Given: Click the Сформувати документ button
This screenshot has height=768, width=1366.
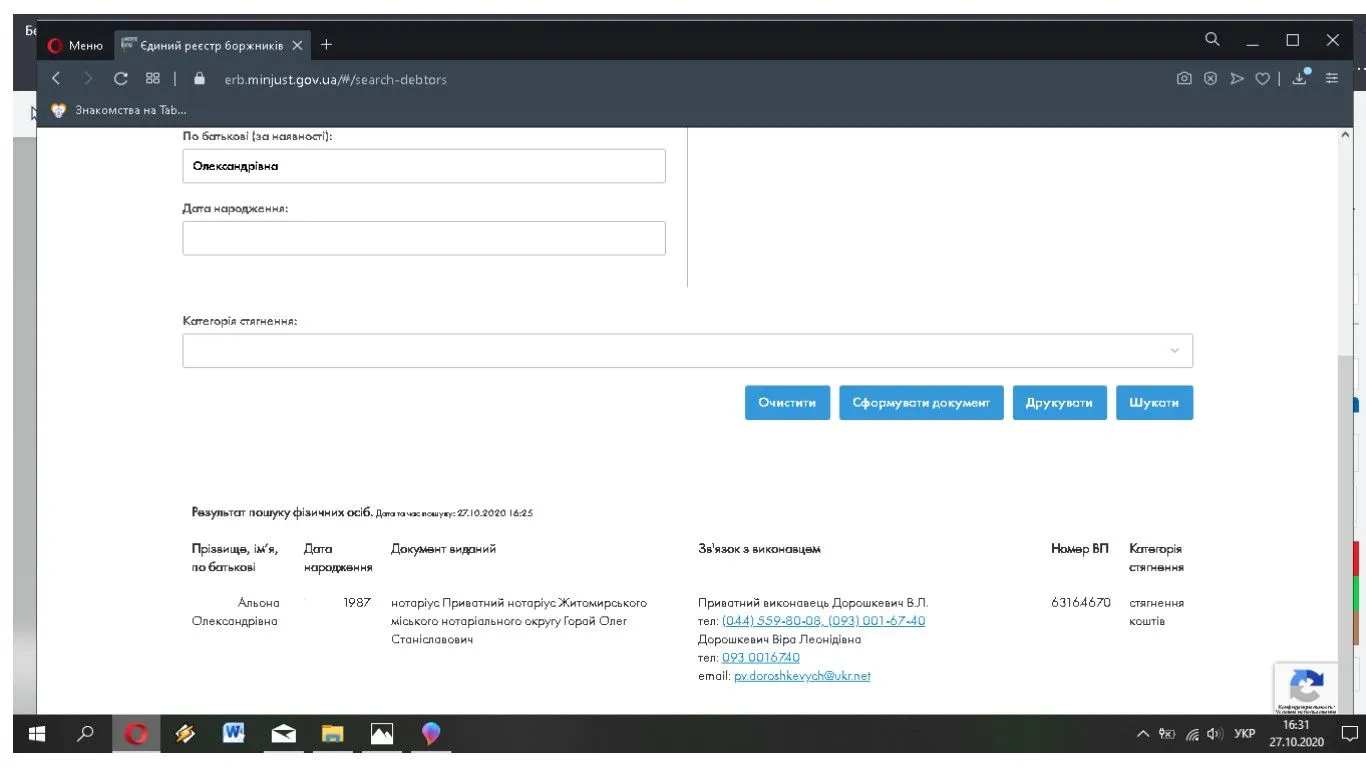Looking at the screenshot, I should point(921,403).
